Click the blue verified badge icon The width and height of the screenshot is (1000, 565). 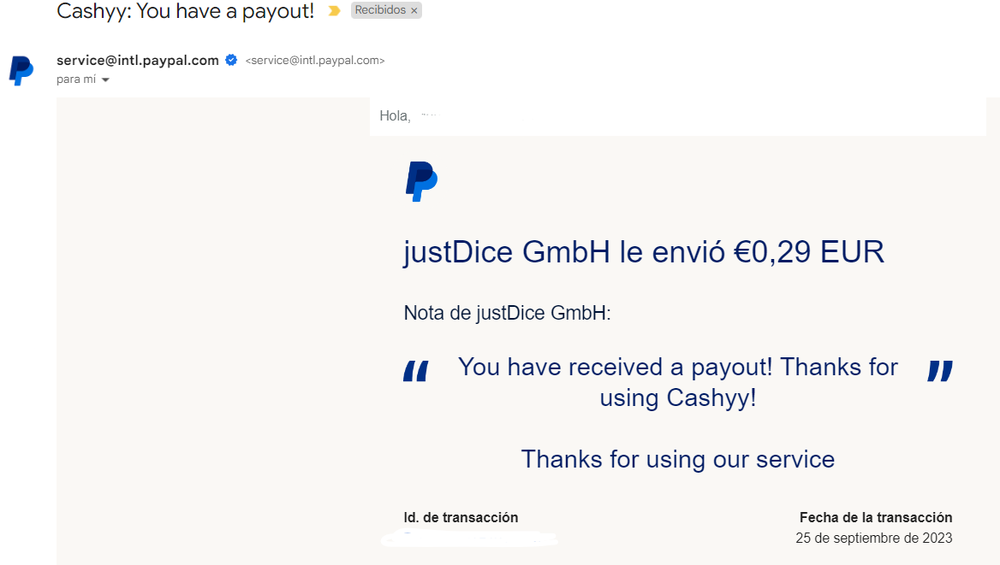click(231, 60)
